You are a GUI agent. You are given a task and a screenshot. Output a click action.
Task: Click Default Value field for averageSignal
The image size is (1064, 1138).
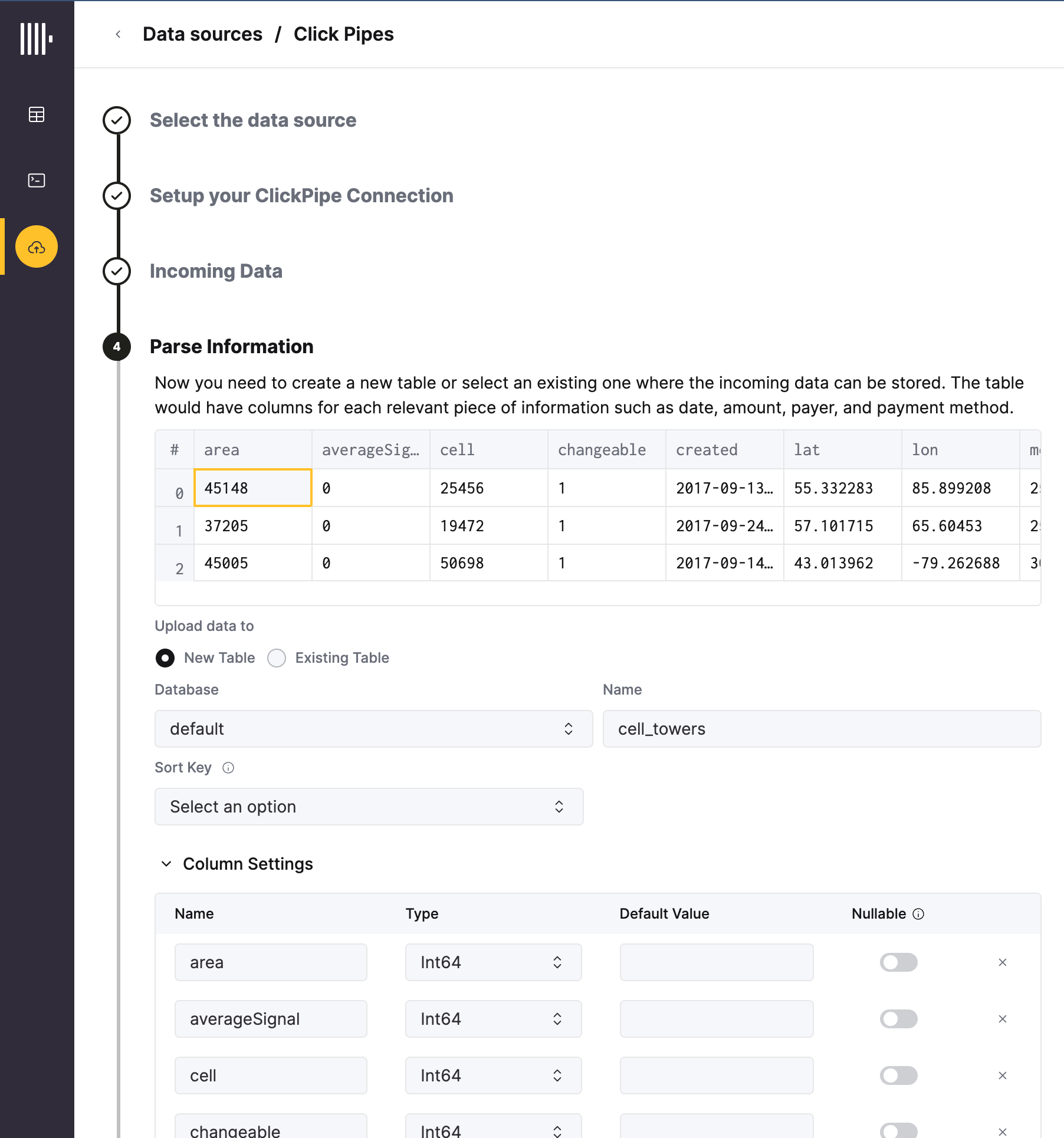pos(717,1019)
